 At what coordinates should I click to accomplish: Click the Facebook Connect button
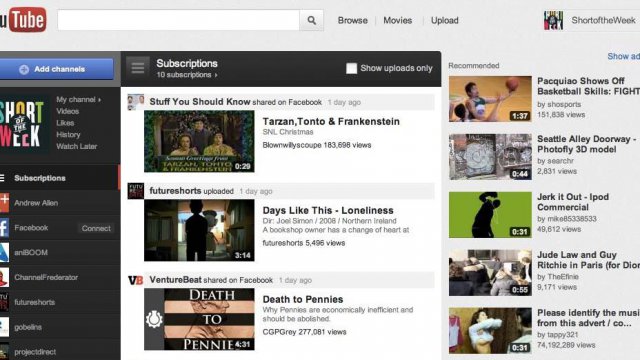(96, 228)
